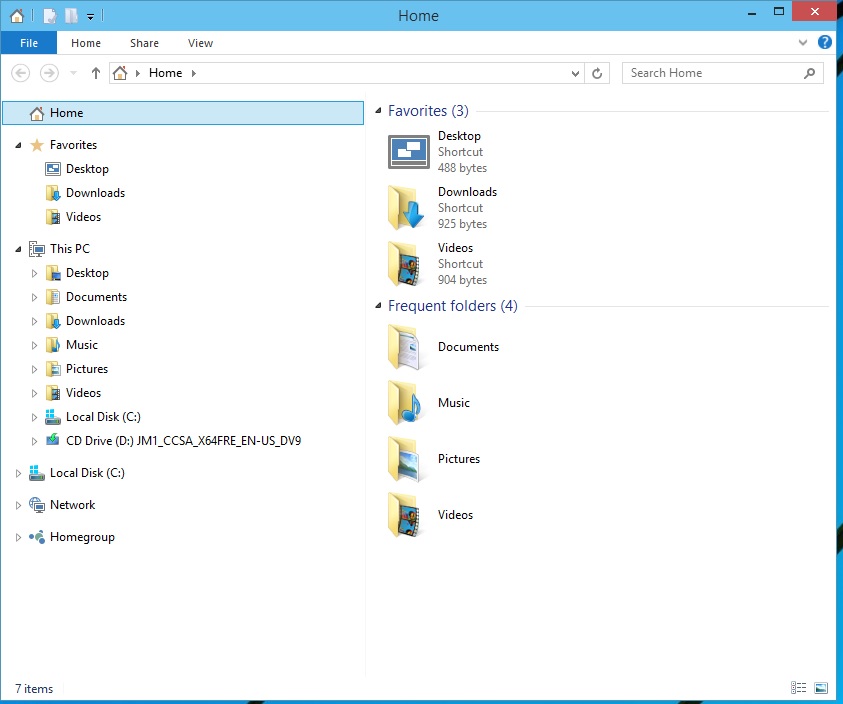Expand Documents under This PC
This screenshot has height=704, width=843.
coord(34,297)
